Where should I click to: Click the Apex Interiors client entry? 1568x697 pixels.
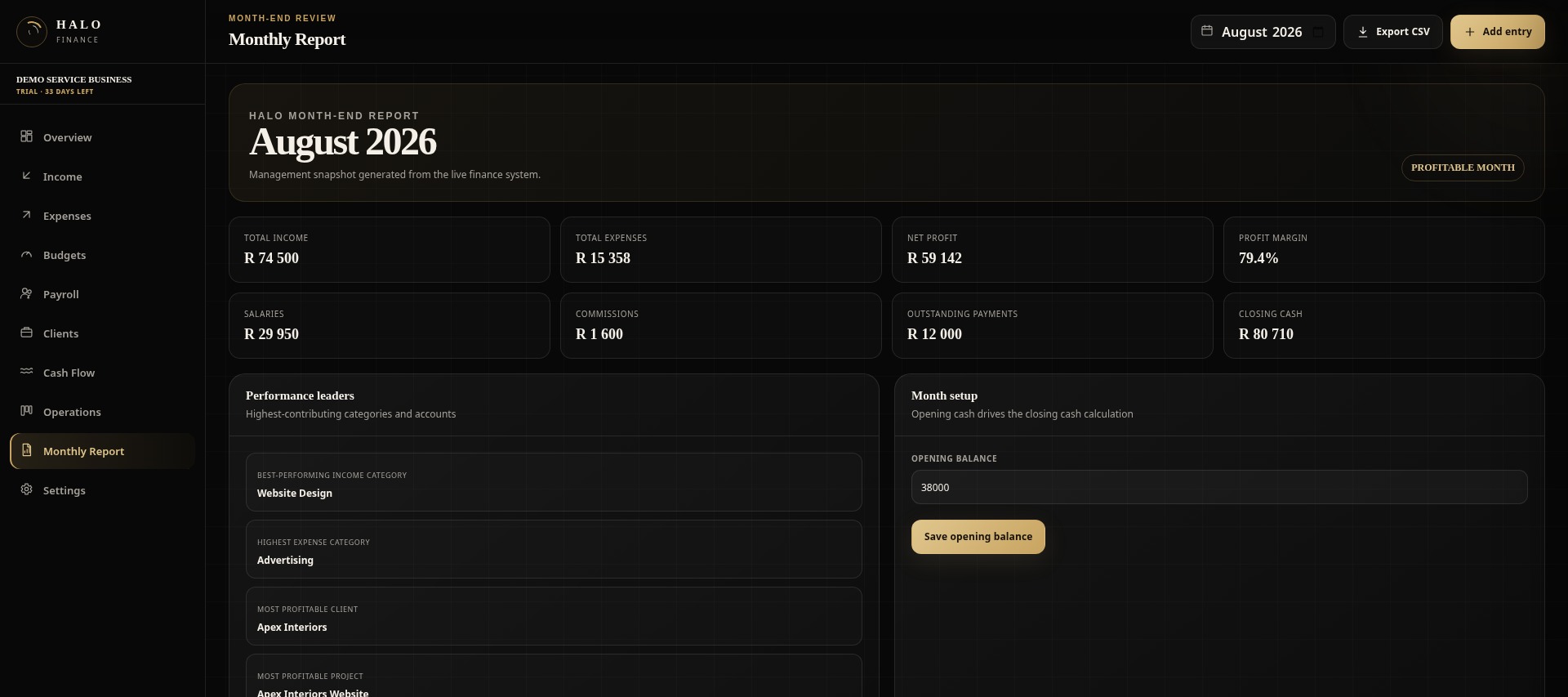coord(554,616)
